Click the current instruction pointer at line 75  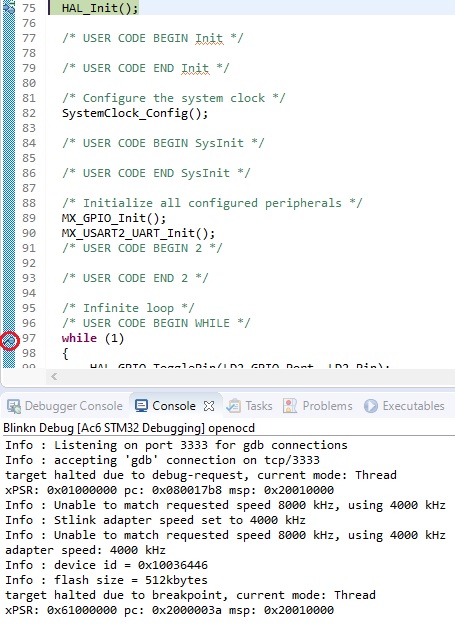click(x=8, y=7)
